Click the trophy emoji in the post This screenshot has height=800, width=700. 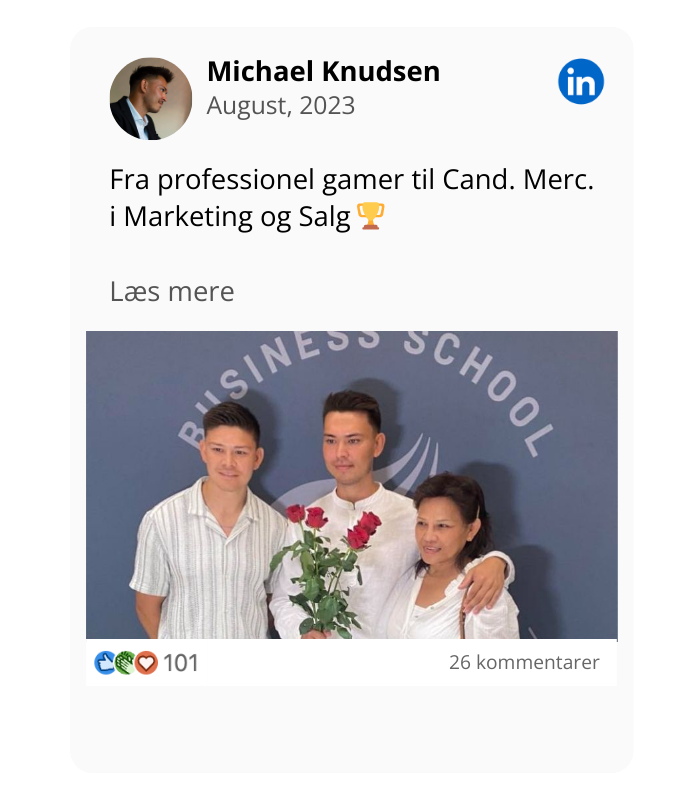[370, 216]
